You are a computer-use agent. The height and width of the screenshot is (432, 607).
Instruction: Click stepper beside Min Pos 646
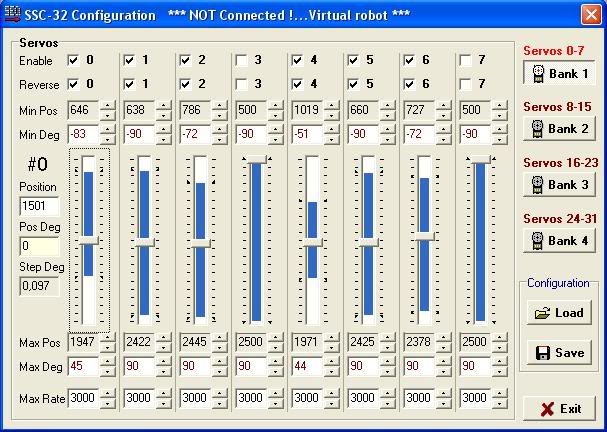pyautogui.click(x=108, y=110)
